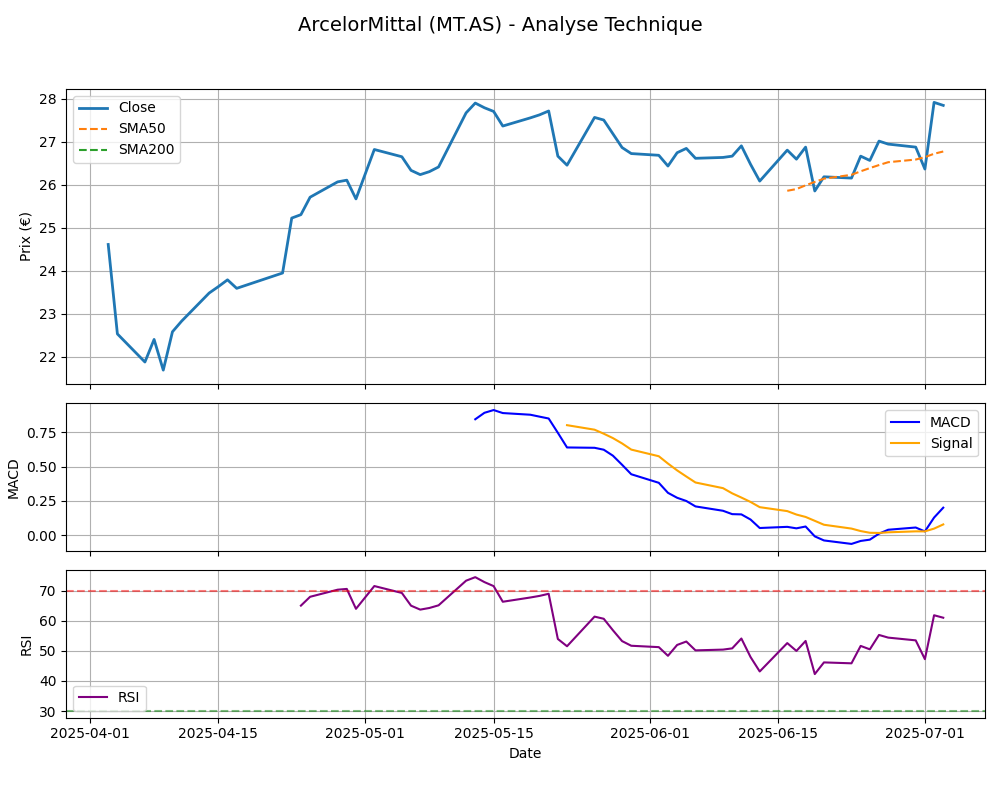Click the Prix (€) axis label
1000x800 pixels.
26,237
